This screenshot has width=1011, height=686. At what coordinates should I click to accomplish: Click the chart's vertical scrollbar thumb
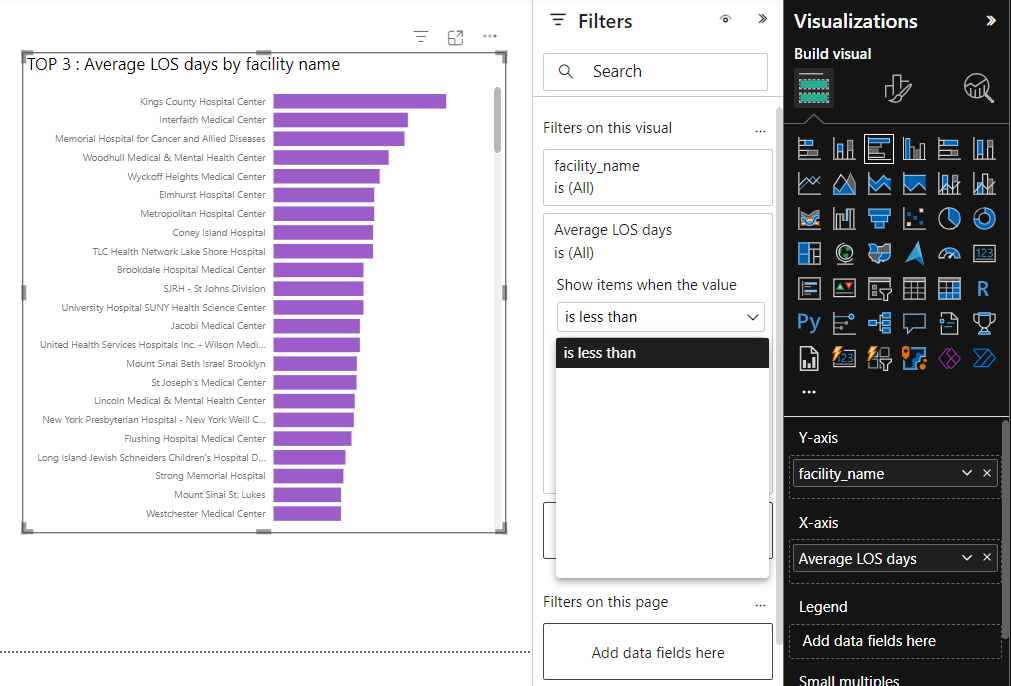tap(497, 120)
